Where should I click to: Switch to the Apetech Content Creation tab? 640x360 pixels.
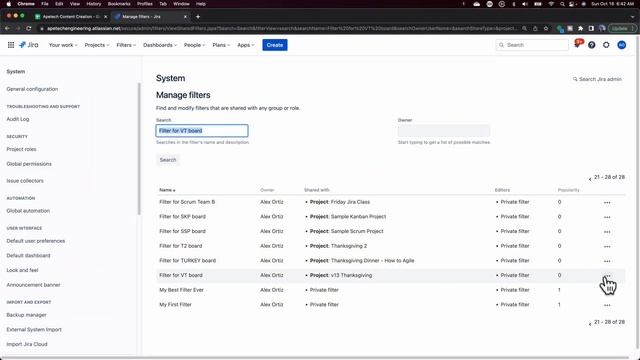(x=71, y=16)
